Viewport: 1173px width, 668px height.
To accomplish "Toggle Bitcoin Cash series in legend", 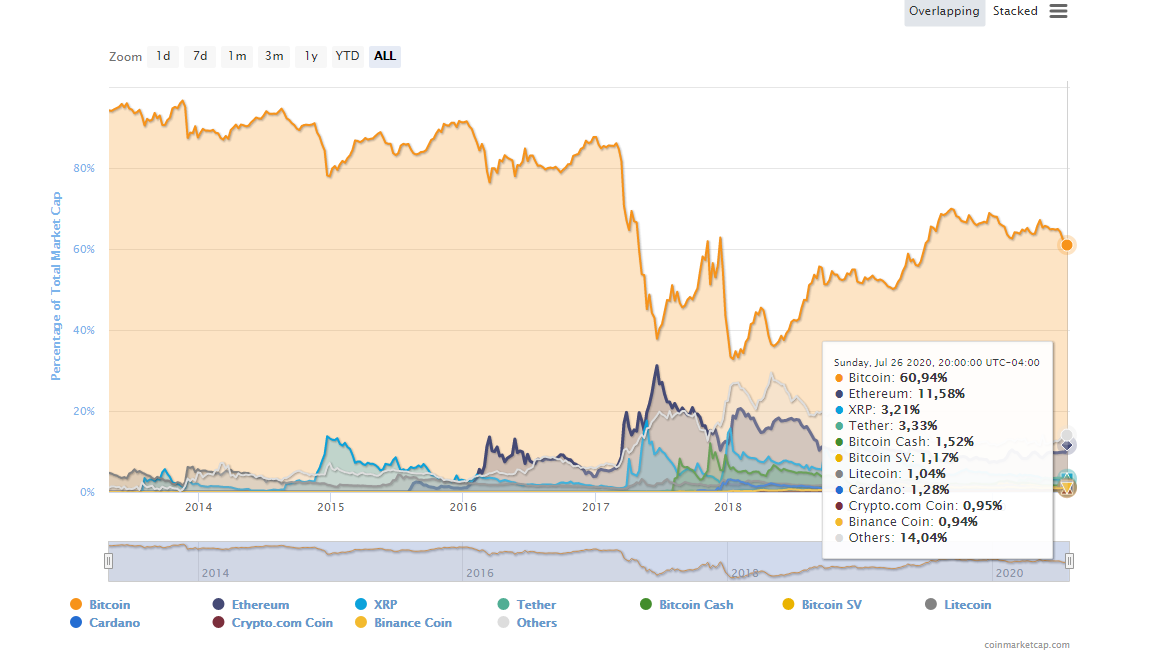I will click(x=687, y=604).
